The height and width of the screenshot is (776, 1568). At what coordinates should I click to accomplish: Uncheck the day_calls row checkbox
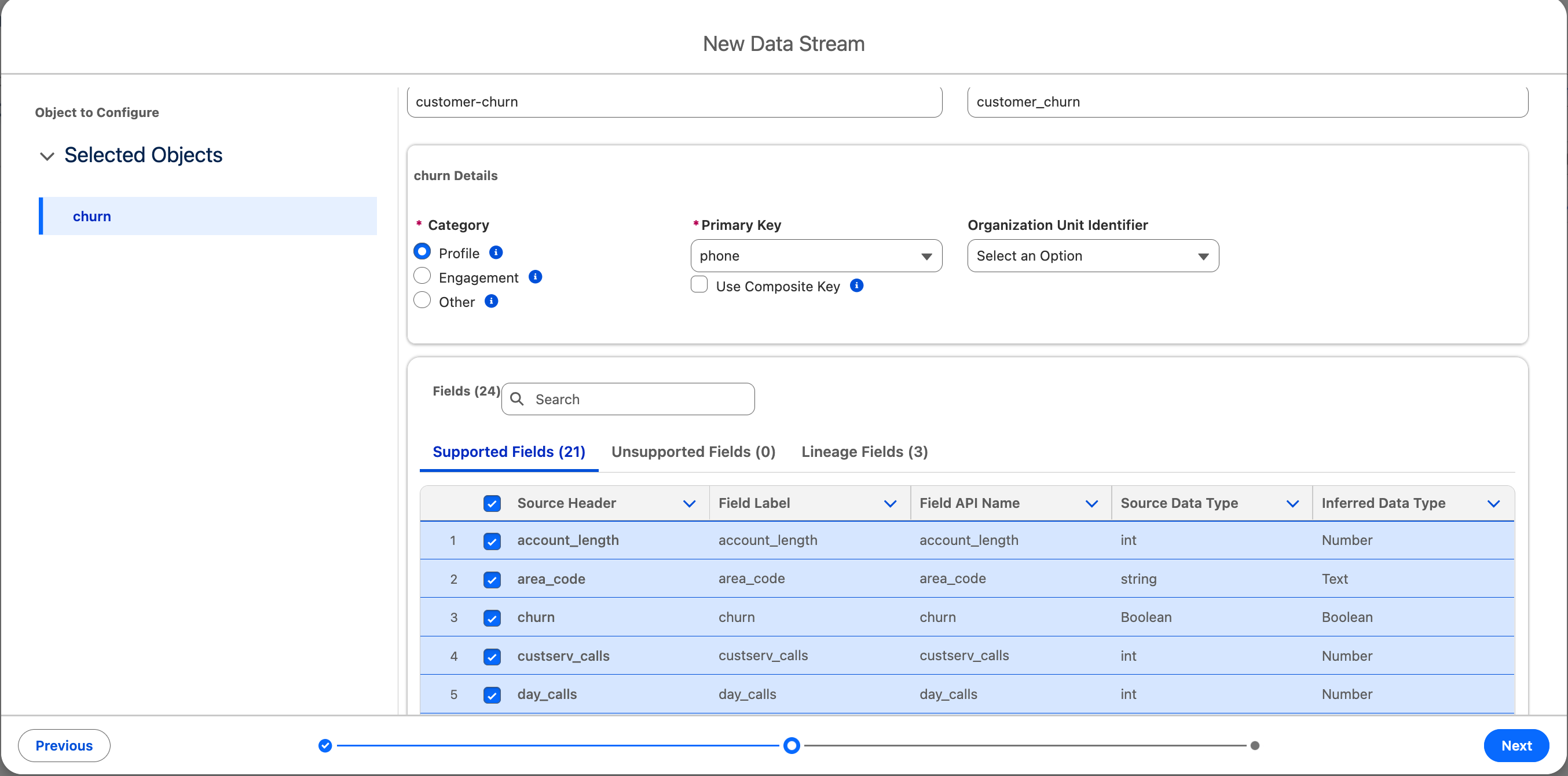tap(492, 695)
